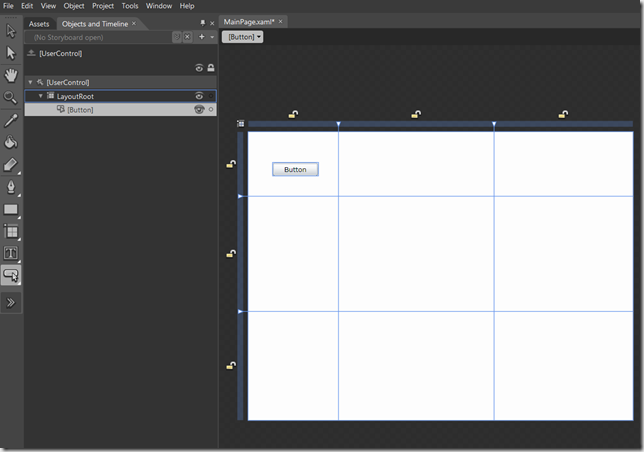Click the close storyboard icon
Screen dimensions: 644x452
[187, 37]
